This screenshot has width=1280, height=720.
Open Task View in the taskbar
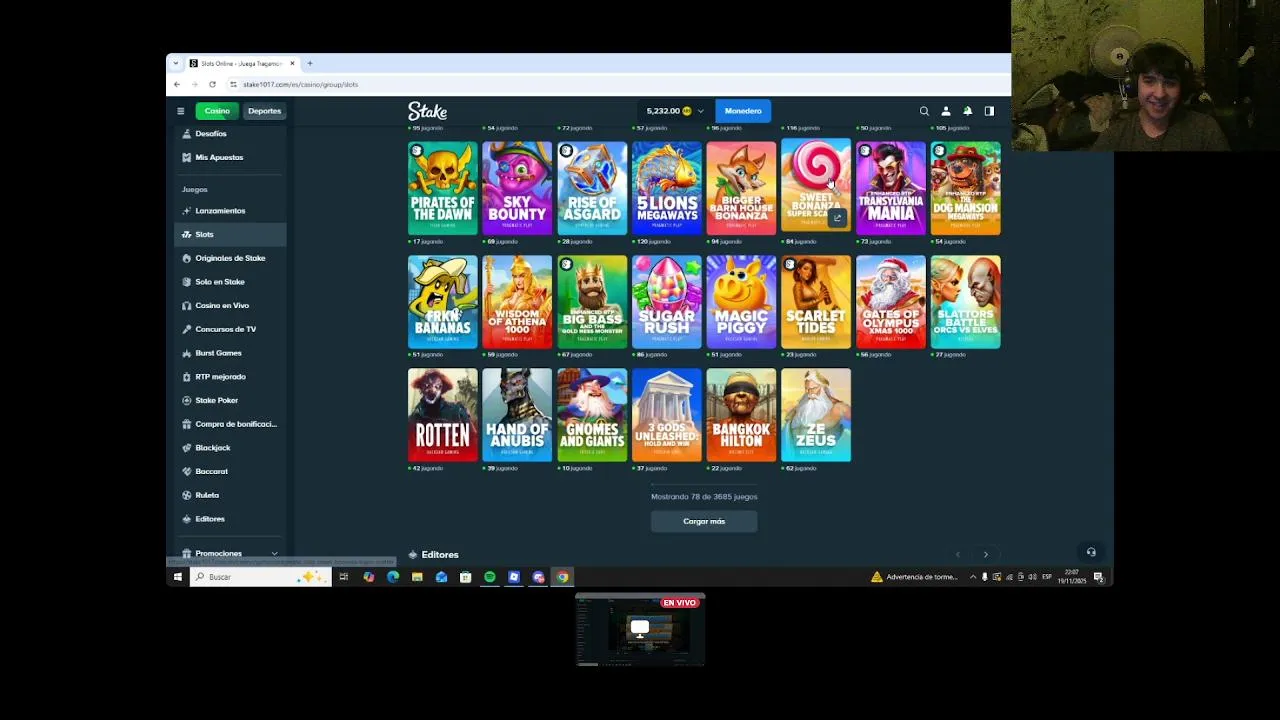click(x=343, y=577)
